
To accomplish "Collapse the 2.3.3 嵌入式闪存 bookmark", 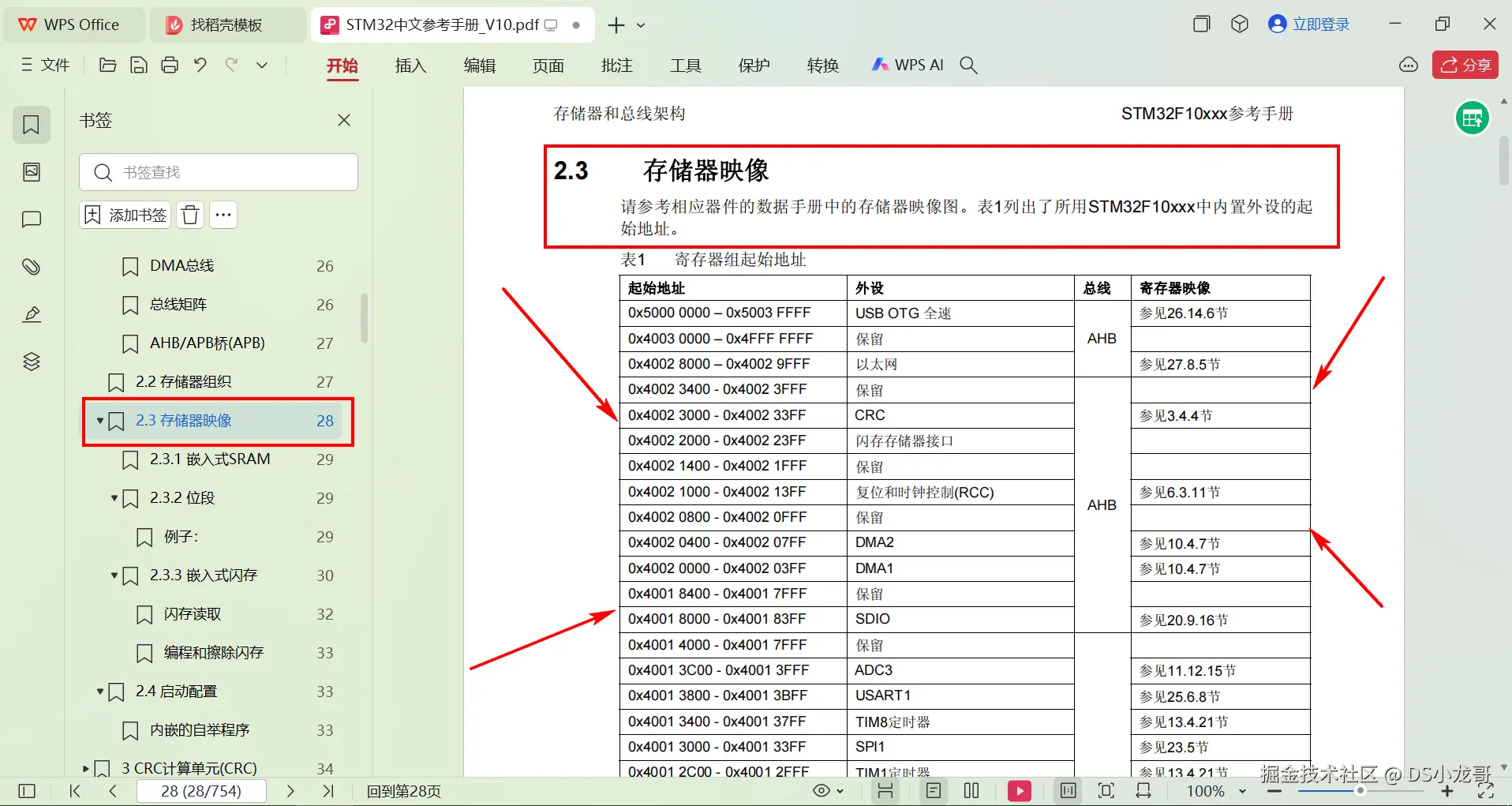I will coord(114,575).
